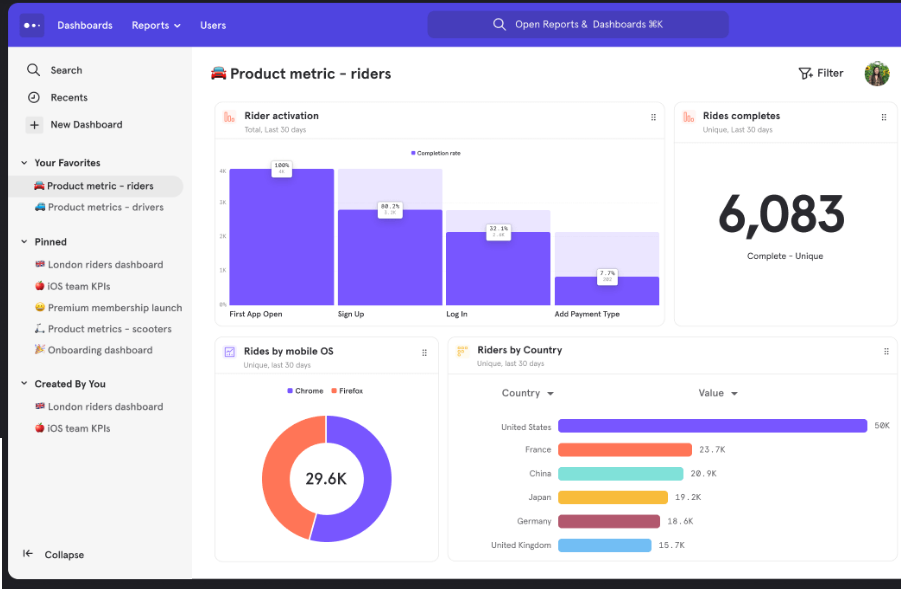The width and height of the screenshot is (901, 590).
Task: Click drag handle on Rider activation card
Action: tap(654, 117)
